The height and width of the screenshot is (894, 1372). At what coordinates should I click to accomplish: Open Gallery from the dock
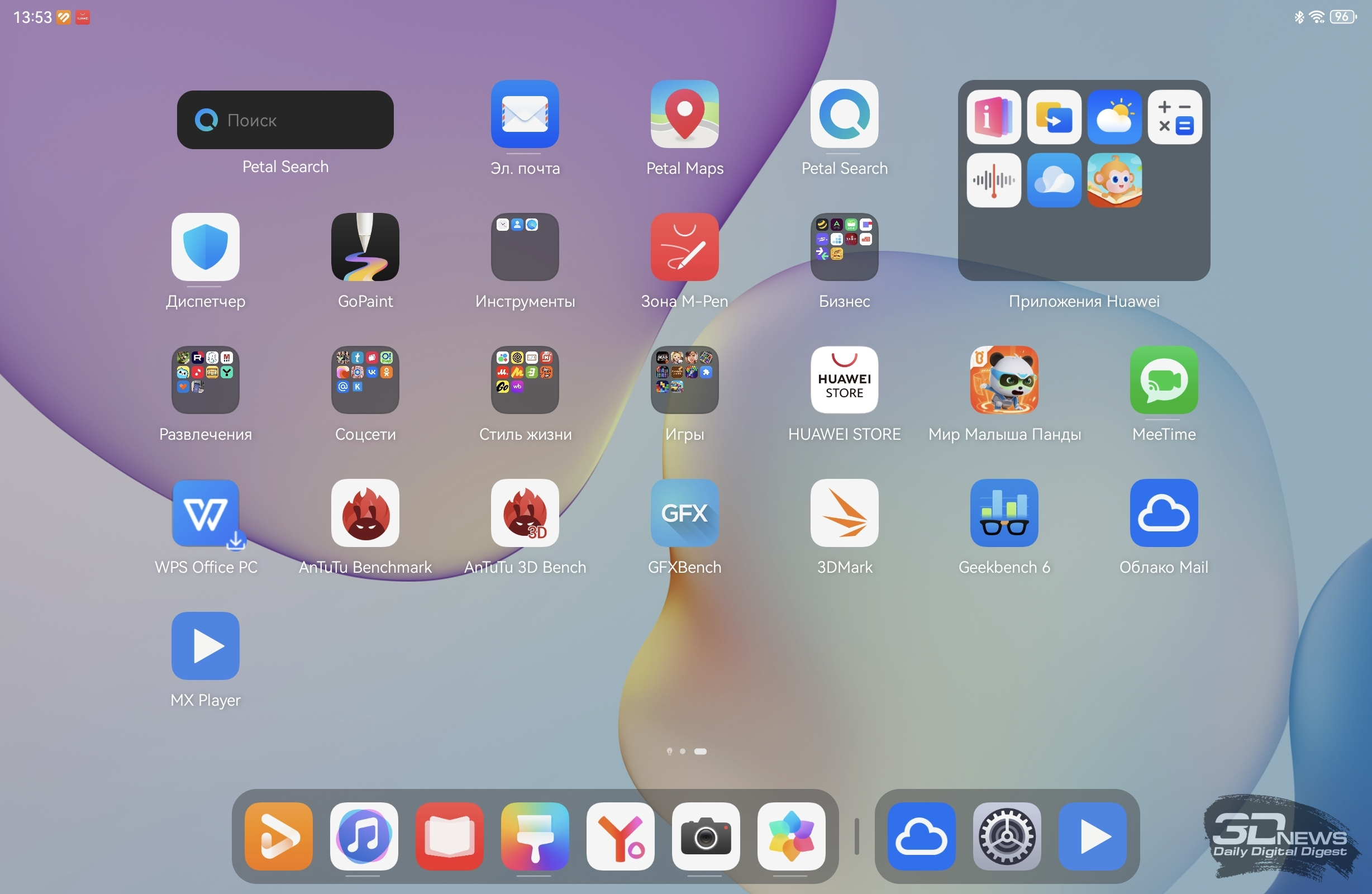(791, 836)
